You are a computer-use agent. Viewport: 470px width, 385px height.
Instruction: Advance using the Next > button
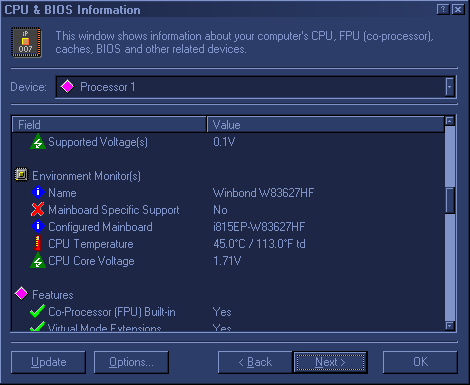[330, 362]
